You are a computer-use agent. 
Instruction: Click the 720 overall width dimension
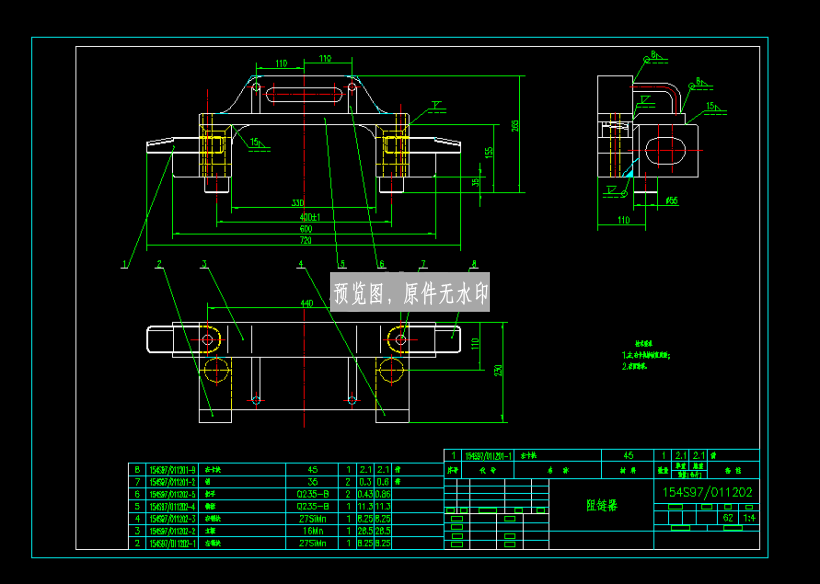[x=305, y=241]
